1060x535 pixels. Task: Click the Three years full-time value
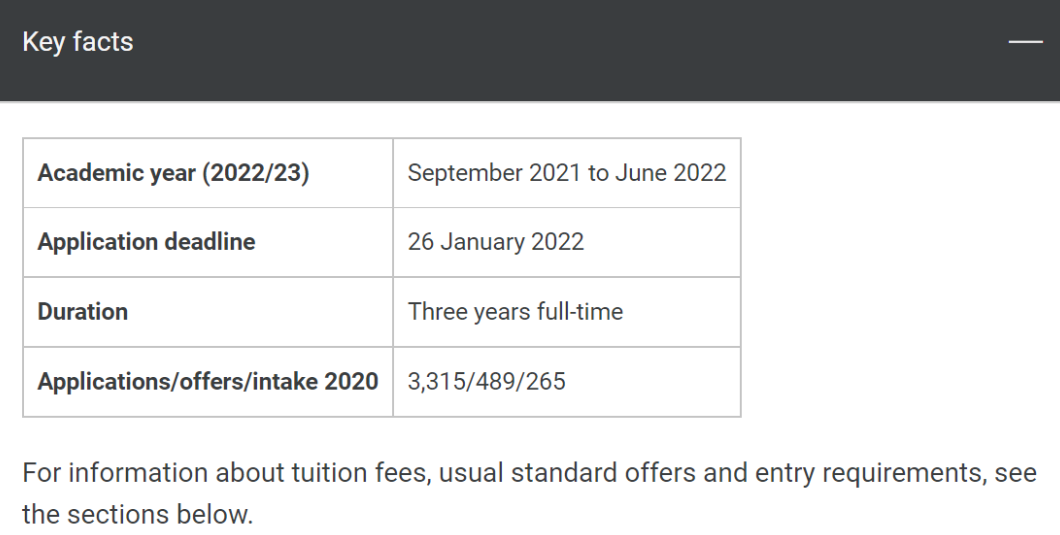515,312
